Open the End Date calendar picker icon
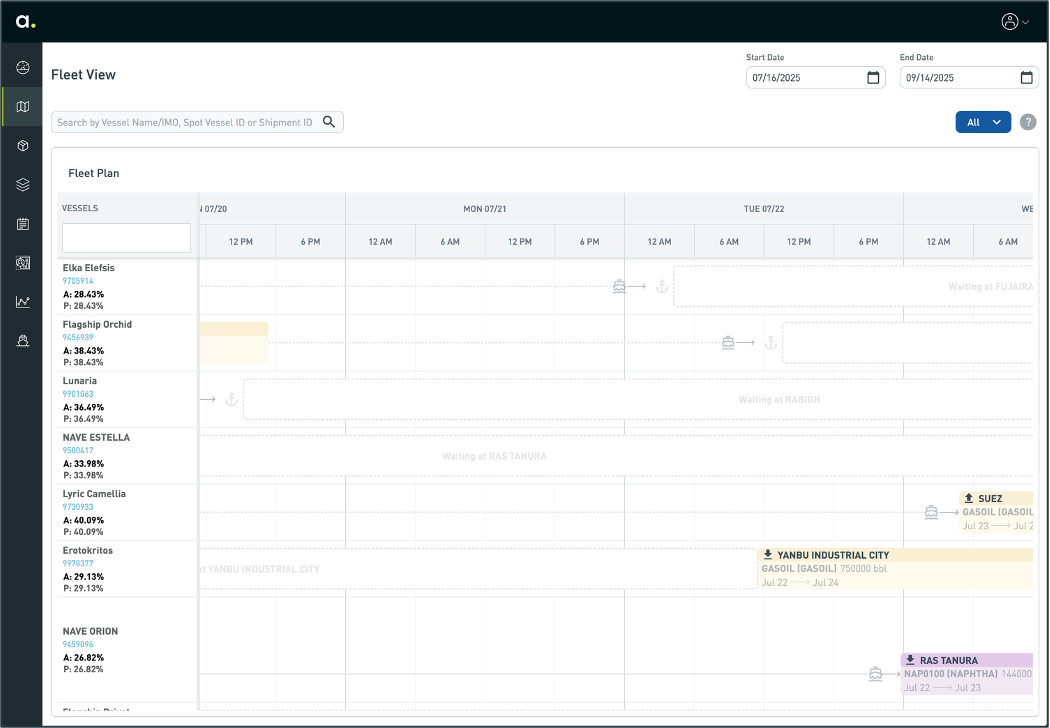The height and width of the screenshot is (728, 1050). (x=1026, y=78)
